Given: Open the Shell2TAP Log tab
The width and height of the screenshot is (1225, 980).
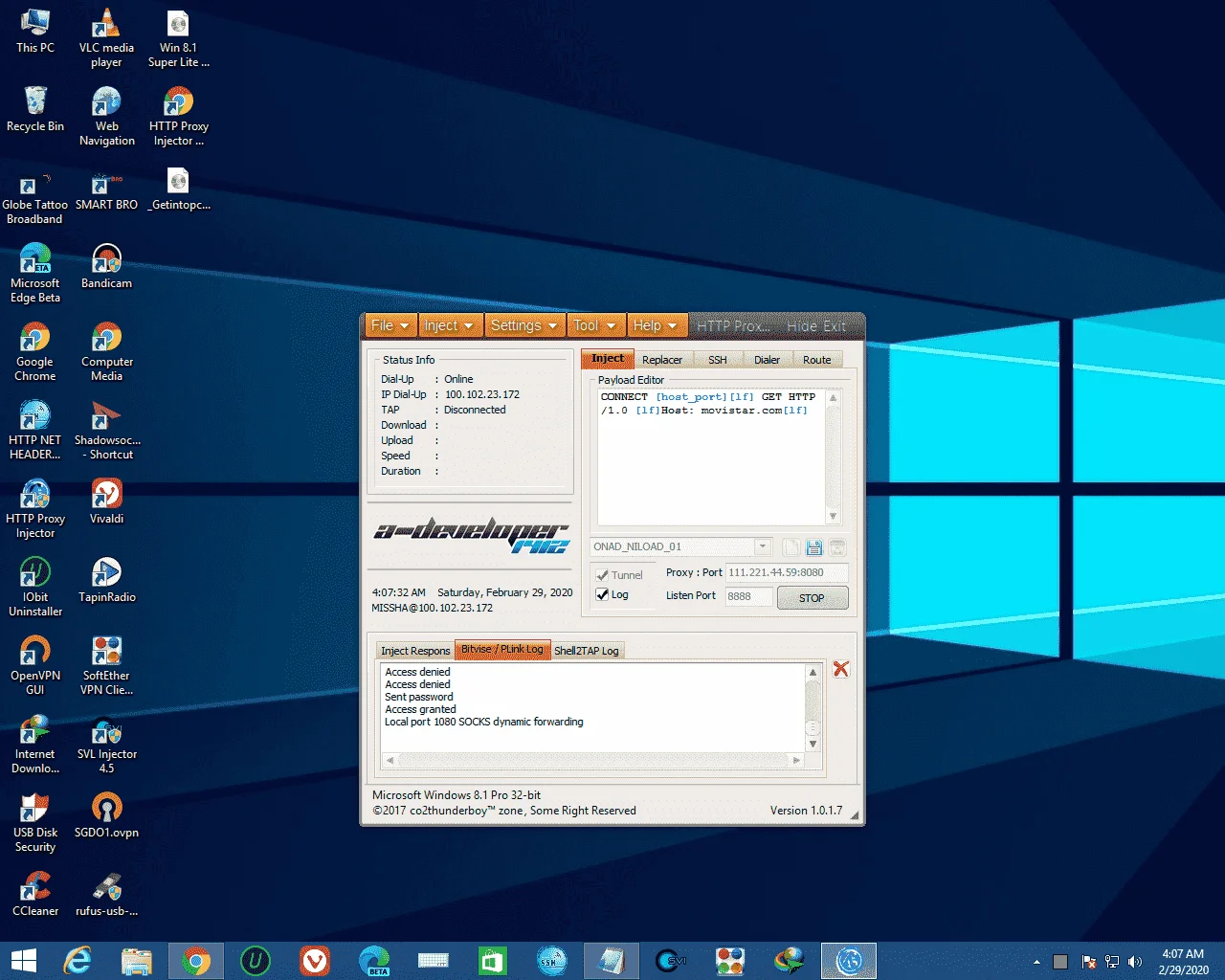Looking at the screenshot, I should point(587,651).
